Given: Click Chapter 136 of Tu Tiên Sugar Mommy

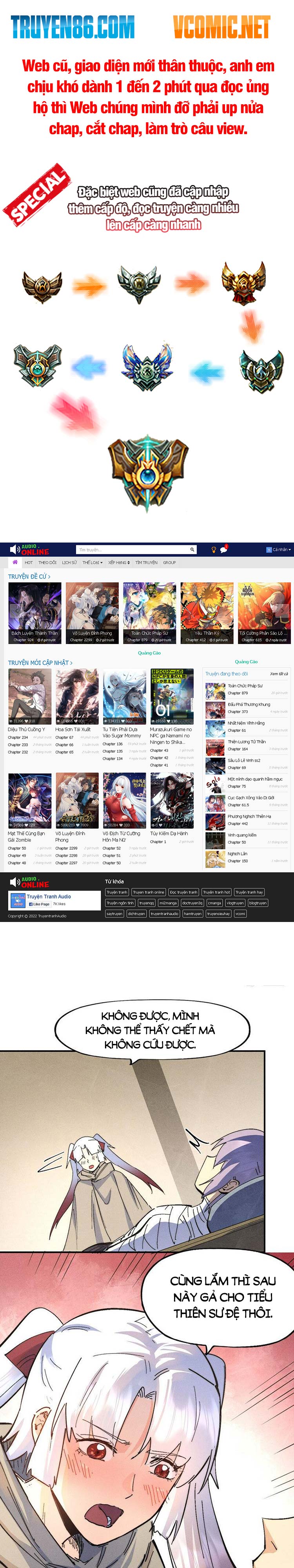Looking at the screenshot, I should pos(113,744).
